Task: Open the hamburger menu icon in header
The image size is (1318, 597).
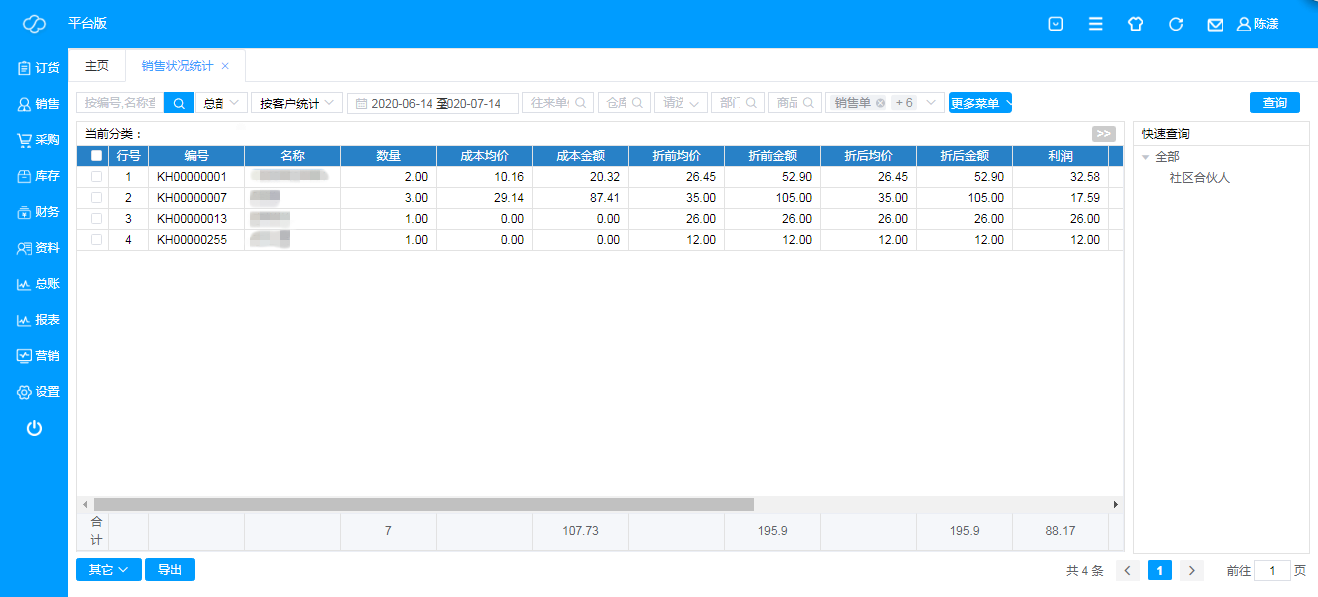Action: 1096,24
